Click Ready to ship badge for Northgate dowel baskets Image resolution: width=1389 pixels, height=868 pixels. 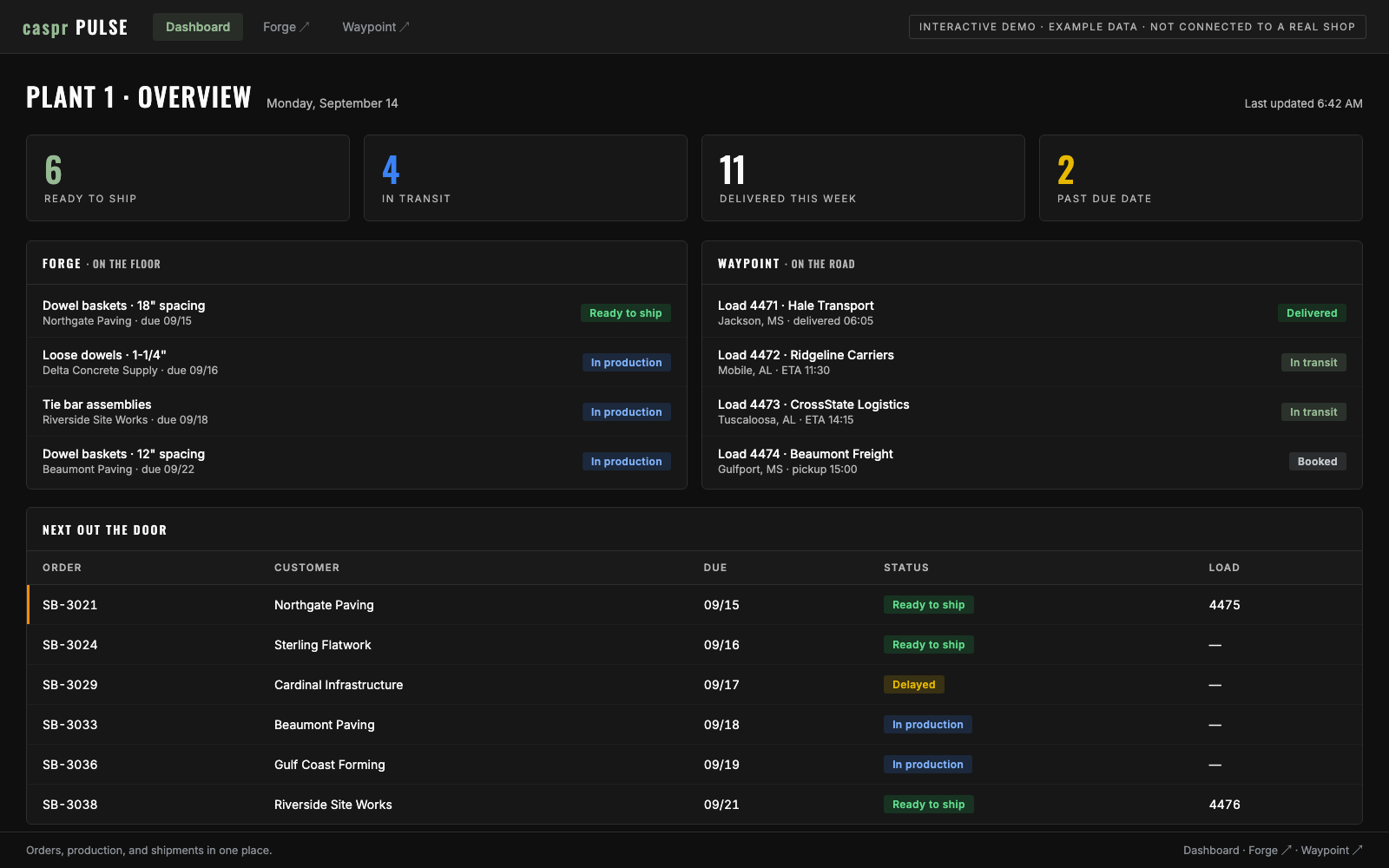(x=625, y=313)
